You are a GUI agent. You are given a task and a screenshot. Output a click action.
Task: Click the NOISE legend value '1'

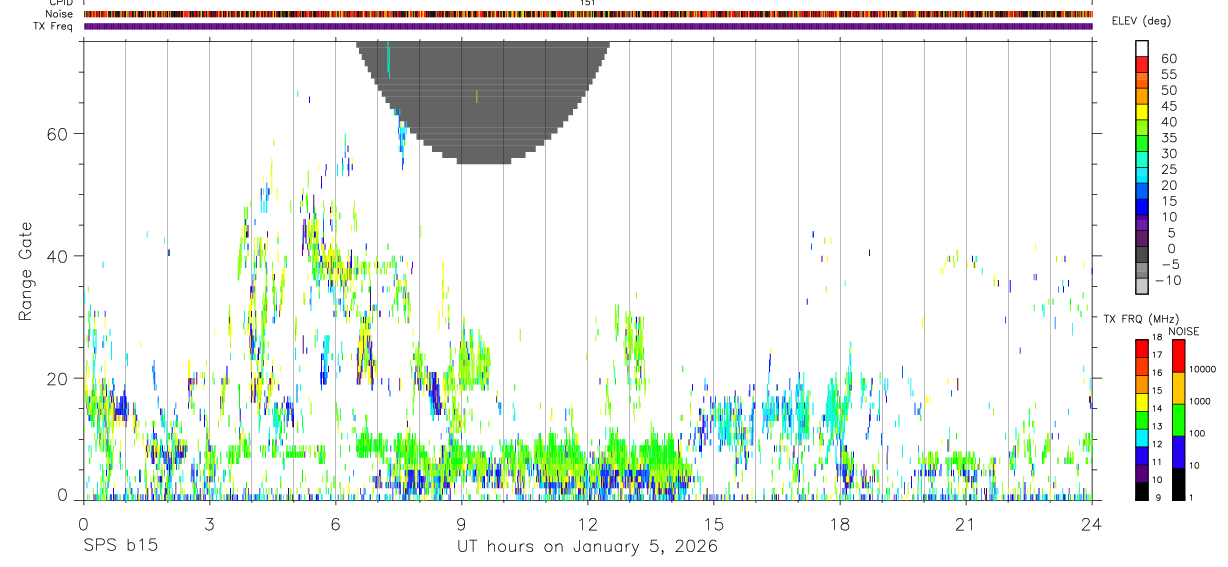[x=1191, y=498]
